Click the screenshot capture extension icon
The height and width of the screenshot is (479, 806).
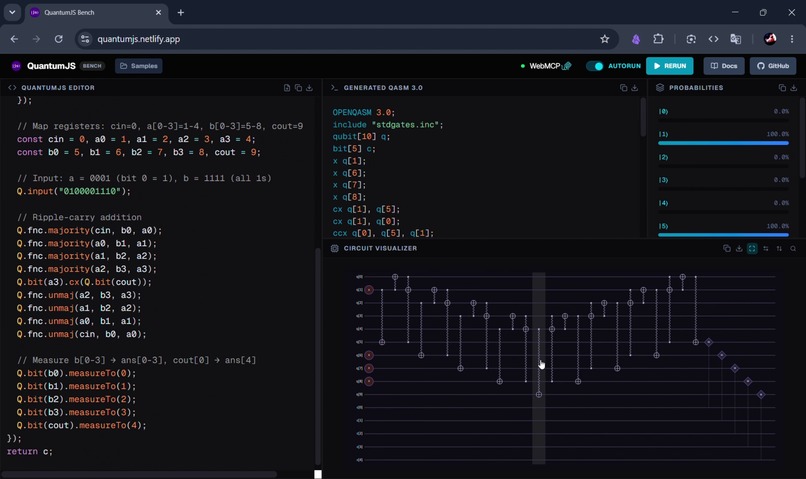(x=691, y=39)
